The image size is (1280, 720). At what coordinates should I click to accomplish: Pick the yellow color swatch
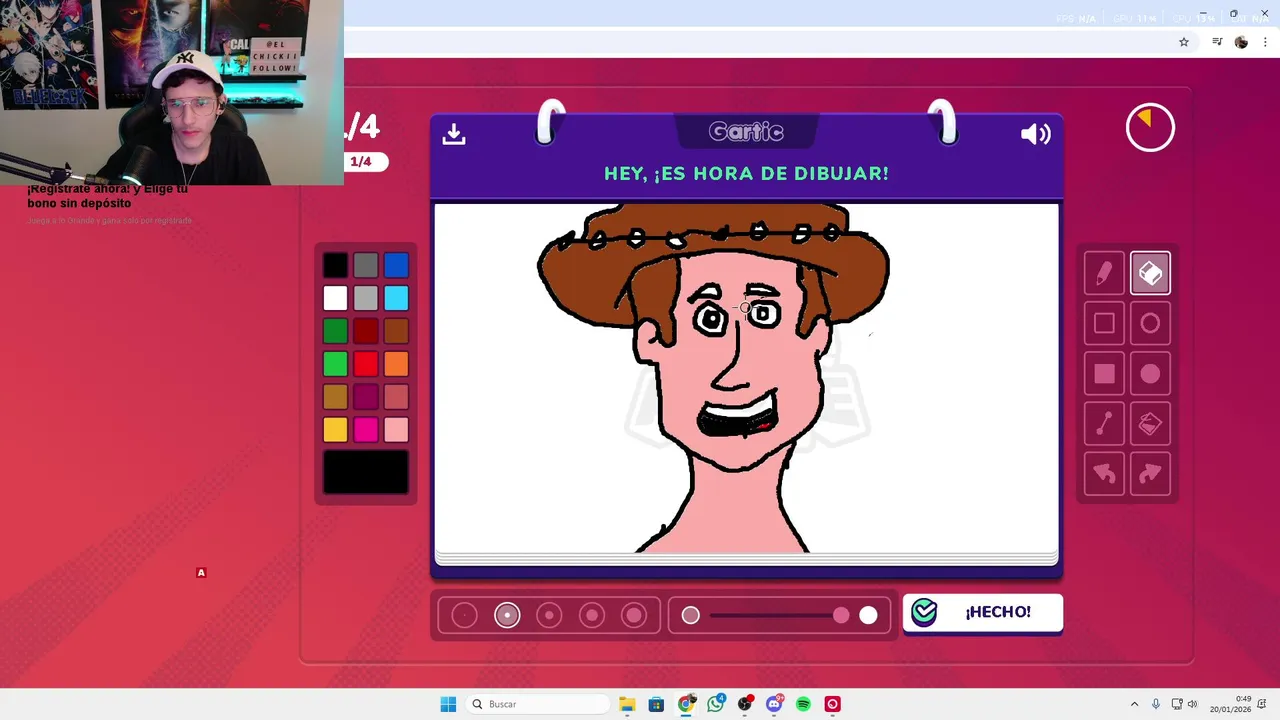[x=335, y=430]
